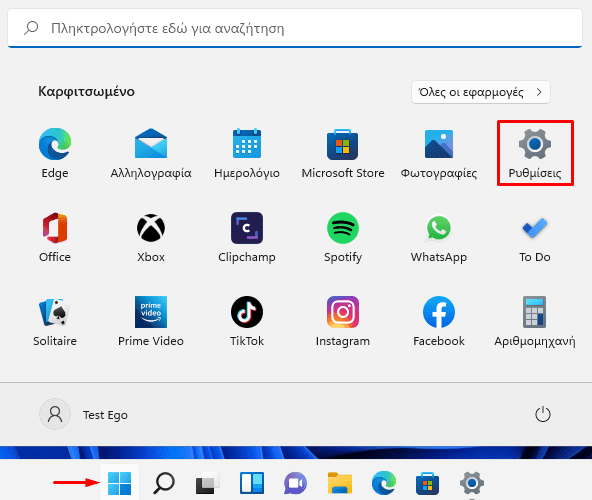592x500 pixels.
Task: Open Edge browser from the taskbar
Action: pyautogui.click(x=384, y=483)
